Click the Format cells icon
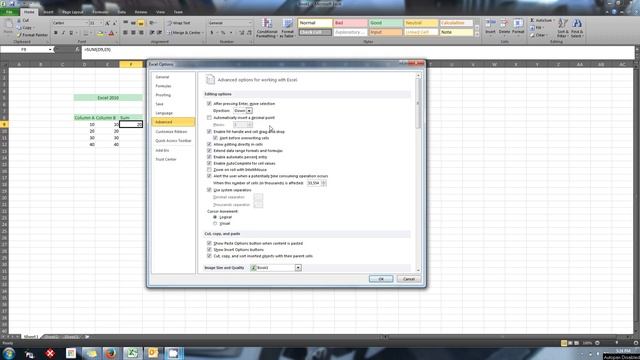The height and width of the screenshot is (360, 640). click(x=518, y=24)
